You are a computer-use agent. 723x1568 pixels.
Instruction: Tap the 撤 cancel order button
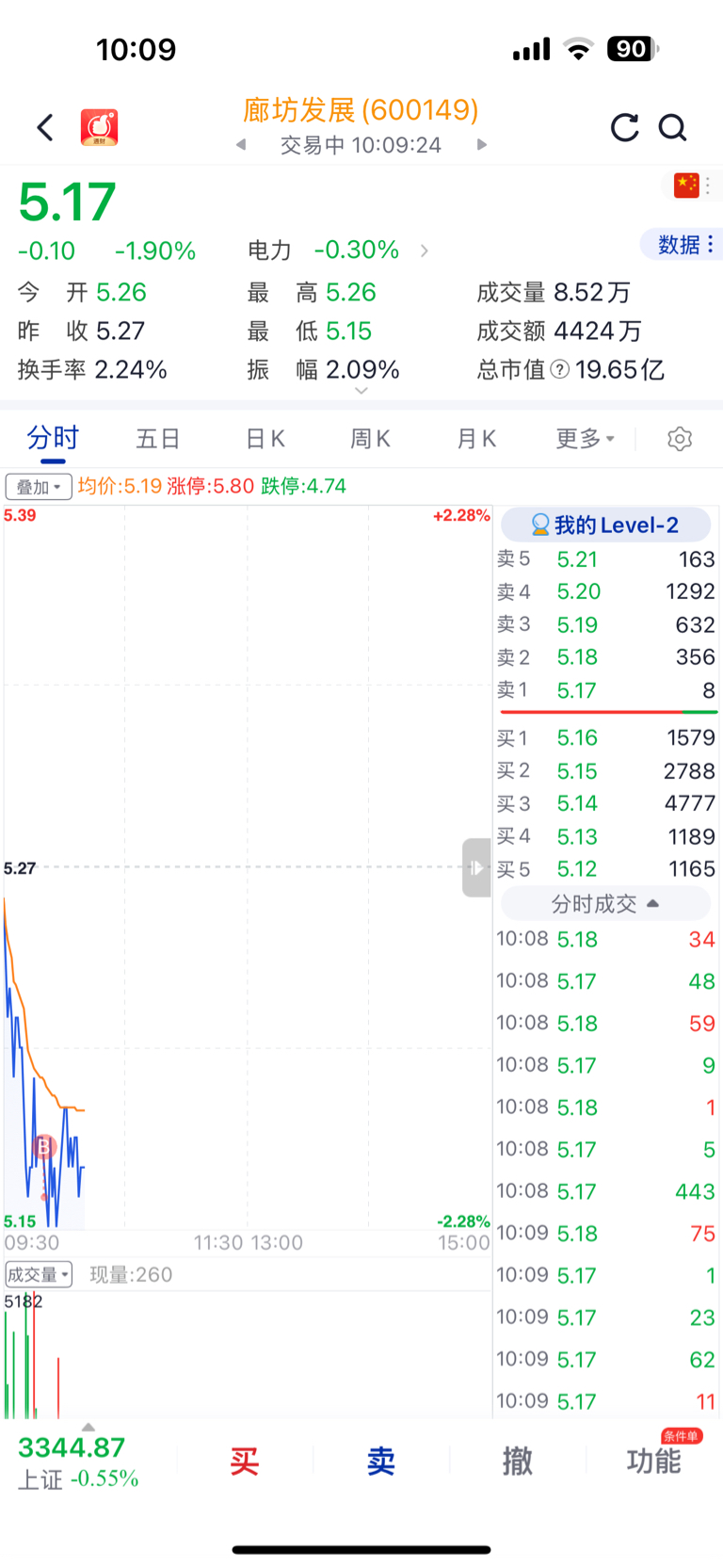point(517,1462)
